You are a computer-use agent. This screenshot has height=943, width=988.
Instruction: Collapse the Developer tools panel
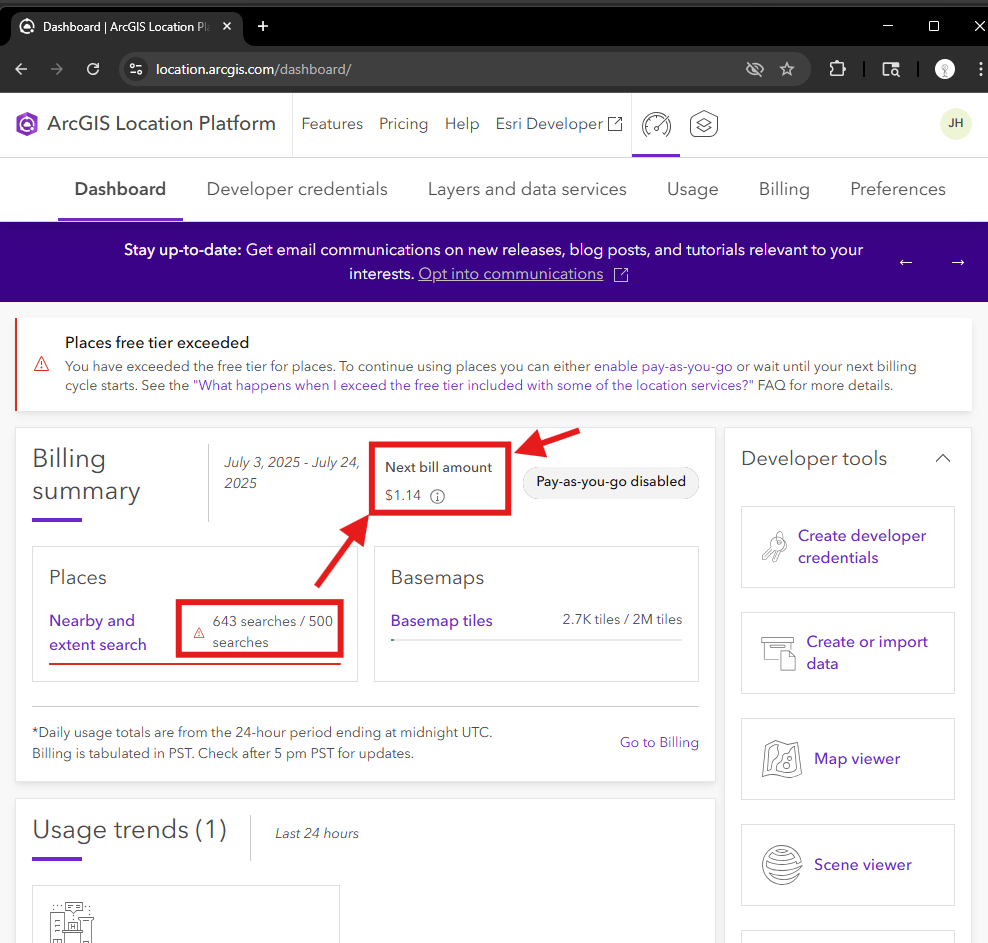[x=943, y=459]
